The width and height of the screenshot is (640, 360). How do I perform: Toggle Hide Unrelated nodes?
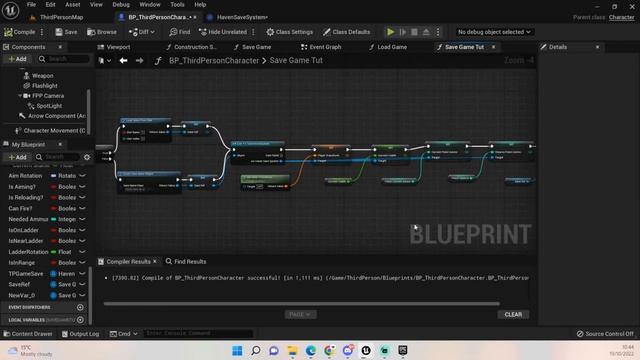pyautogui.click(x=223, y=32)
